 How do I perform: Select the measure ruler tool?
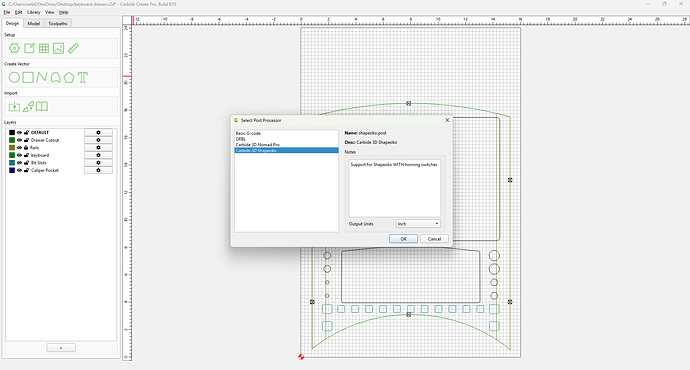(x=73, y=48)
